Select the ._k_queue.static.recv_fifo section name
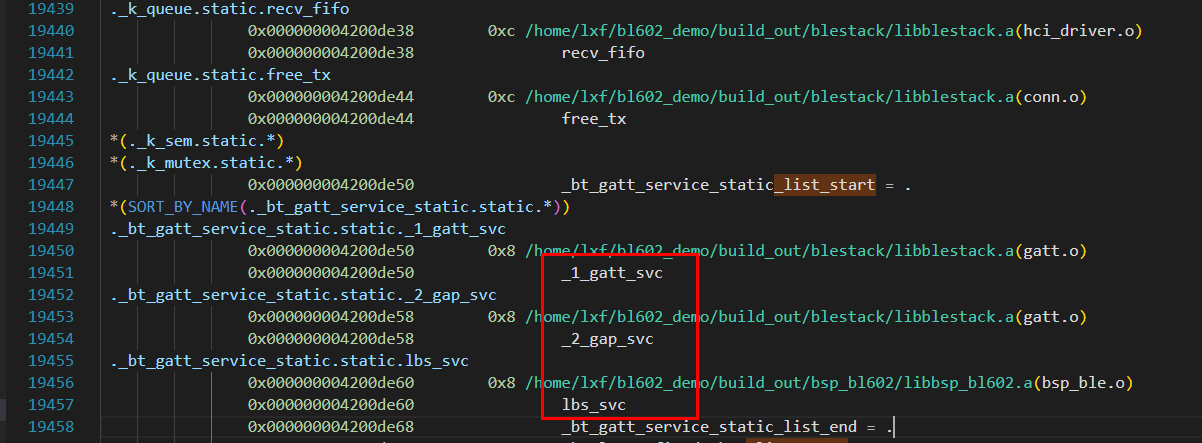 (229, 10)
